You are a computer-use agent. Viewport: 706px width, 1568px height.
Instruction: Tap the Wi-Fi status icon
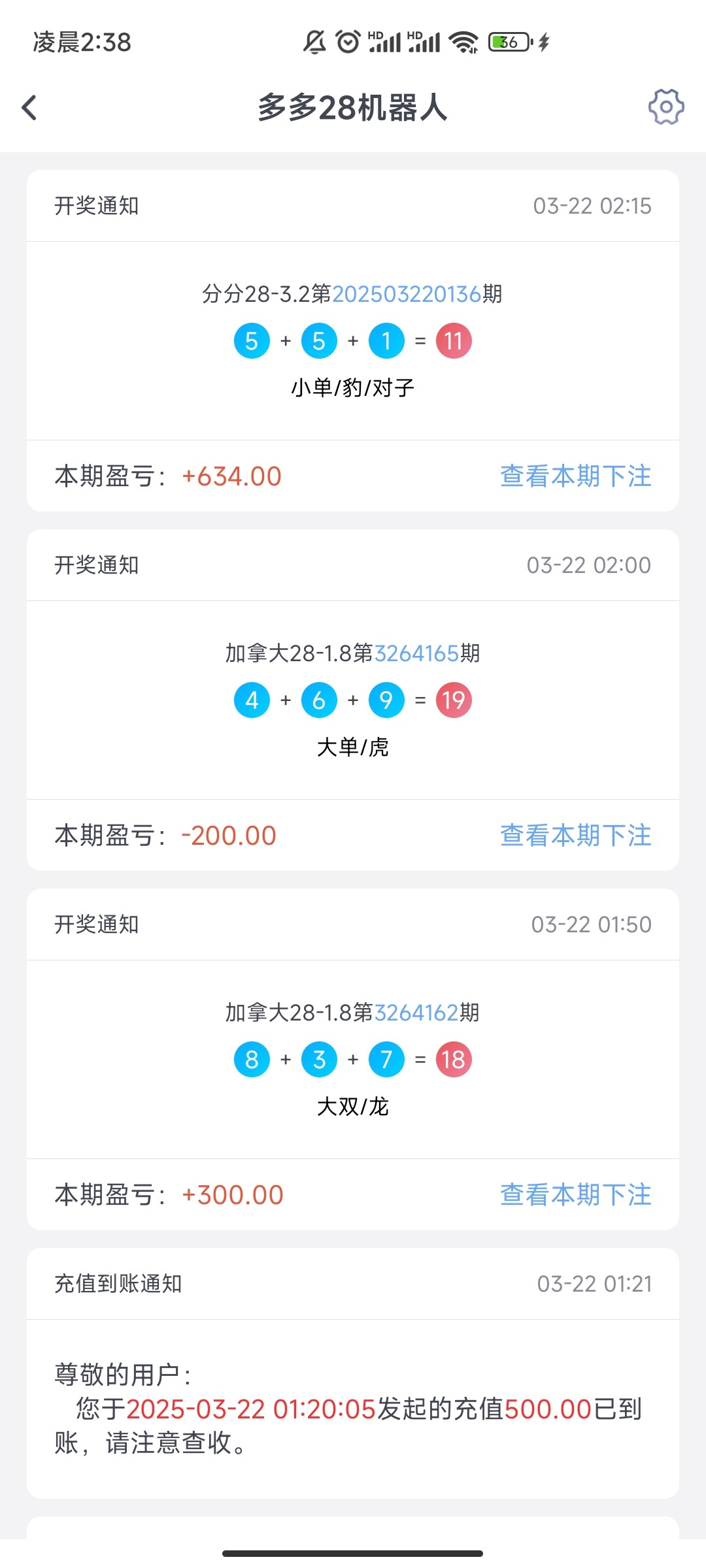click(464, 42)
